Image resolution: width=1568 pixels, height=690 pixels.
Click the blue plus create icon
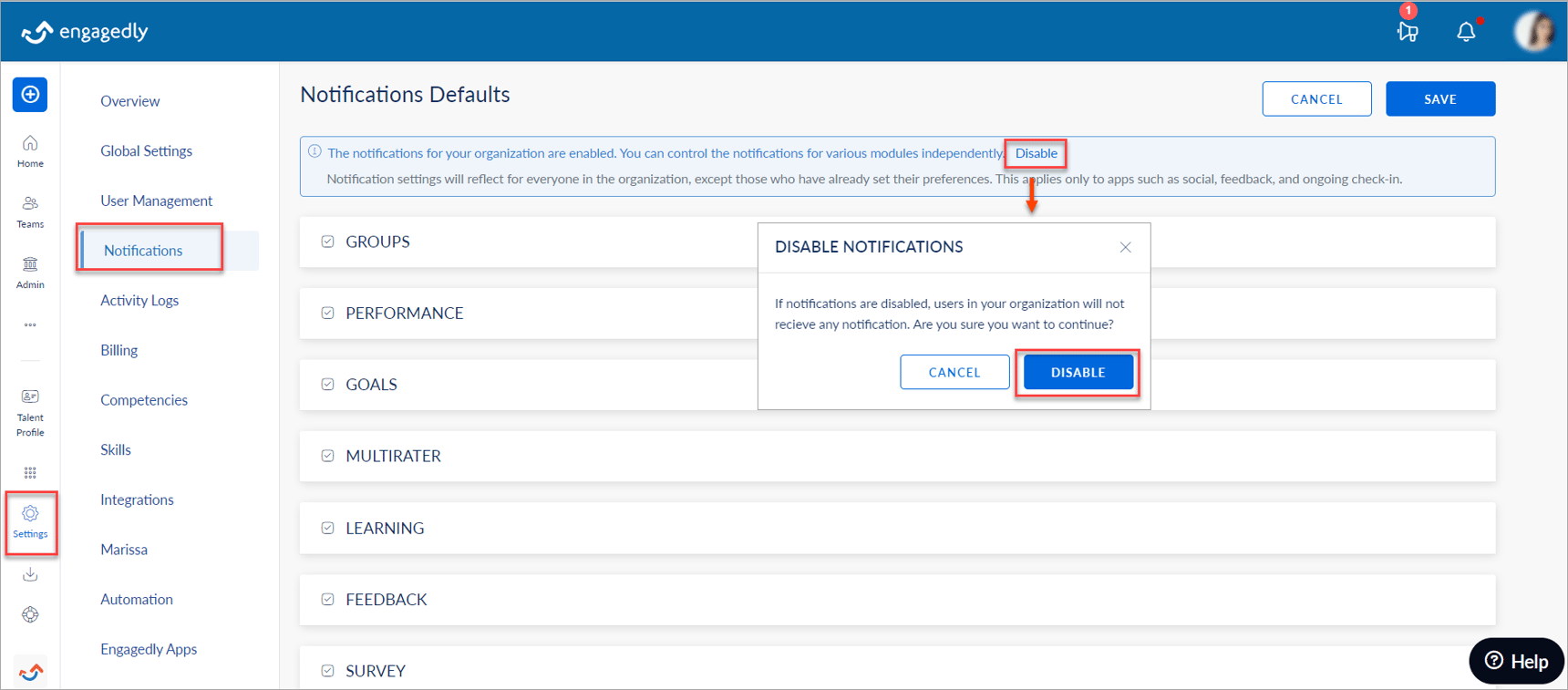click(30, 95)
